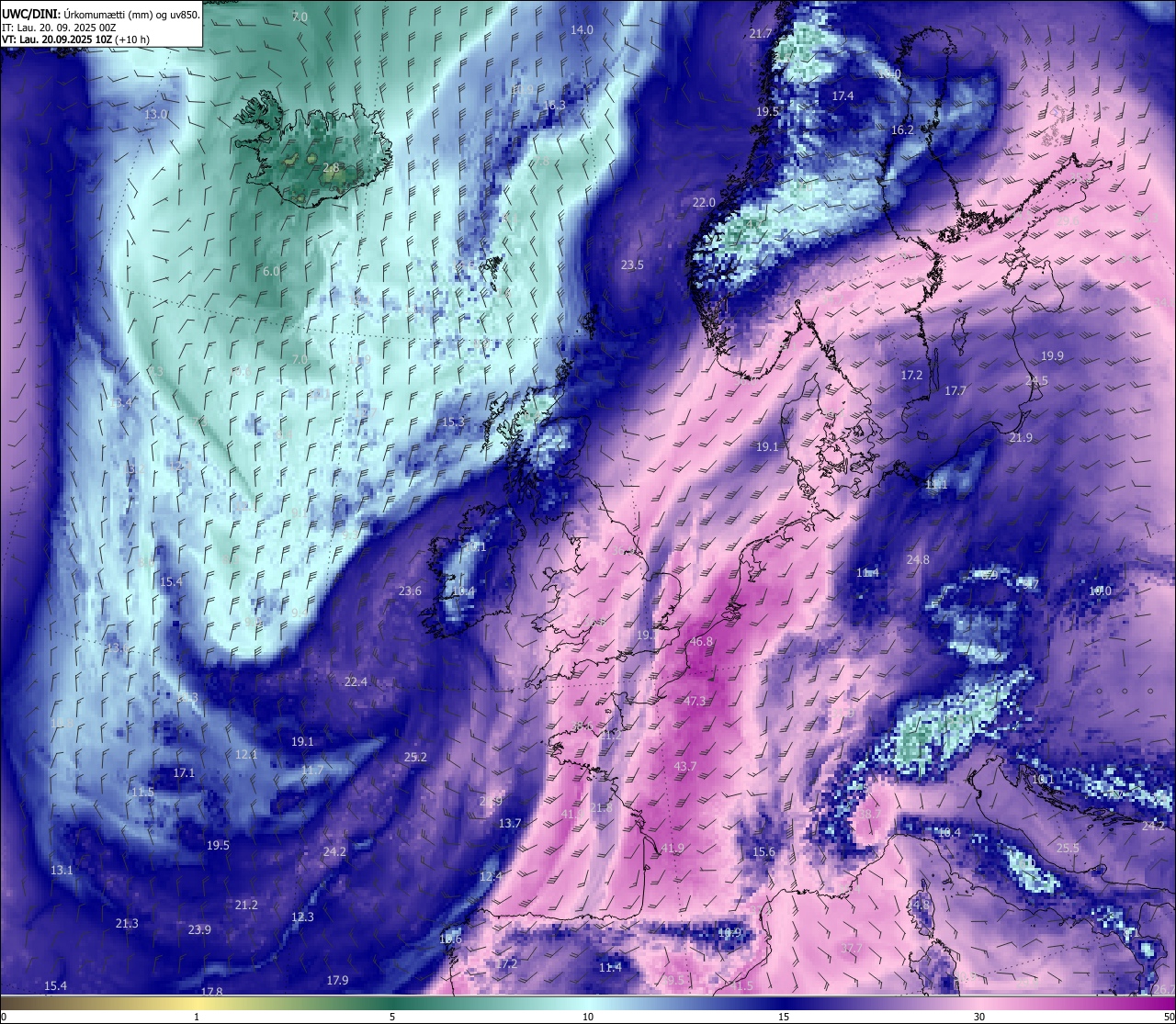Click the 23.5 value in the North Sea

coord(632,264)
